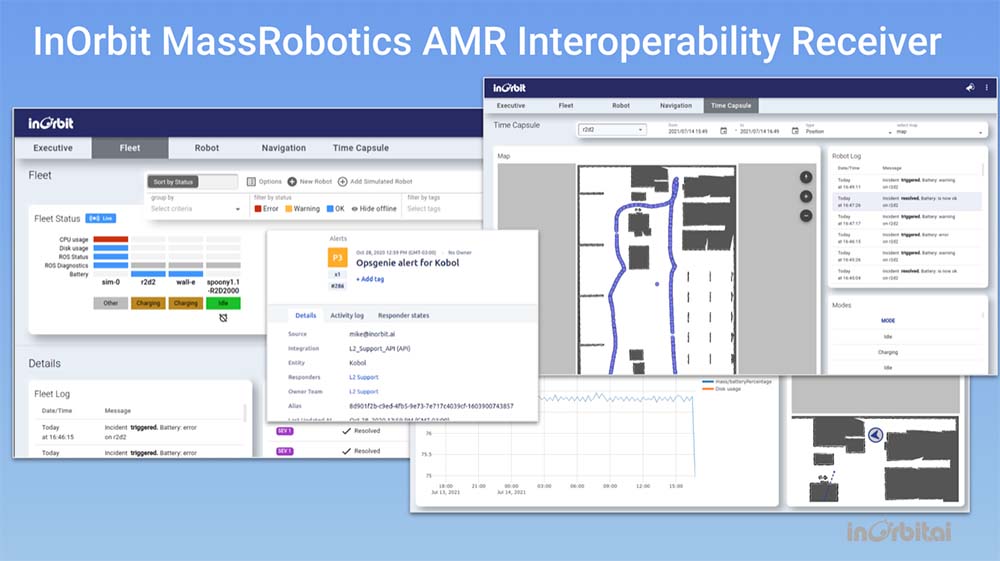Open the Options list icon
Image resolution: width=1000 pixels, height=561 pixels.
250,182
